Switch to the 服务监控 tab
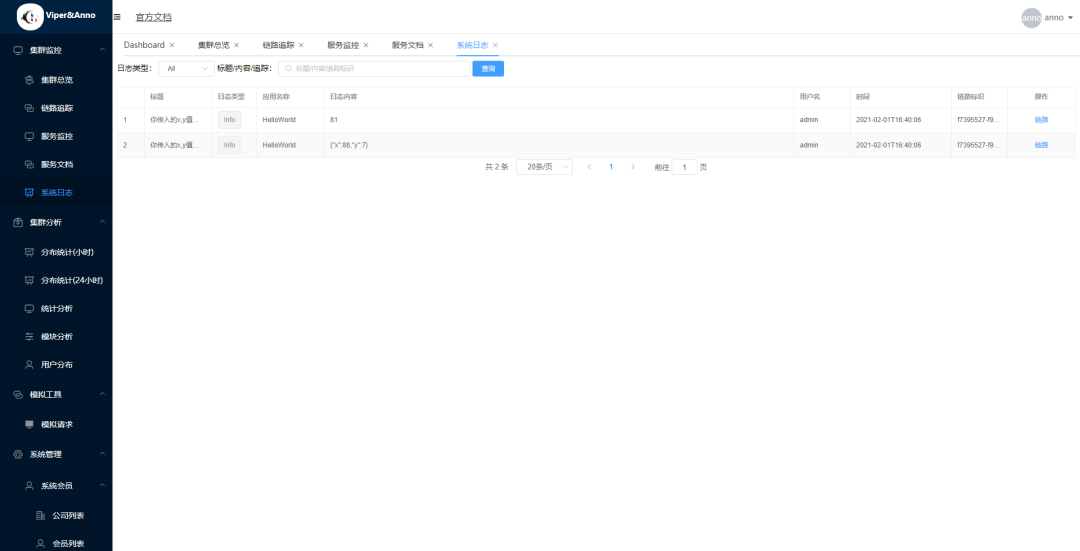This screenshot has width=1080, height=551. click(343, 45)
